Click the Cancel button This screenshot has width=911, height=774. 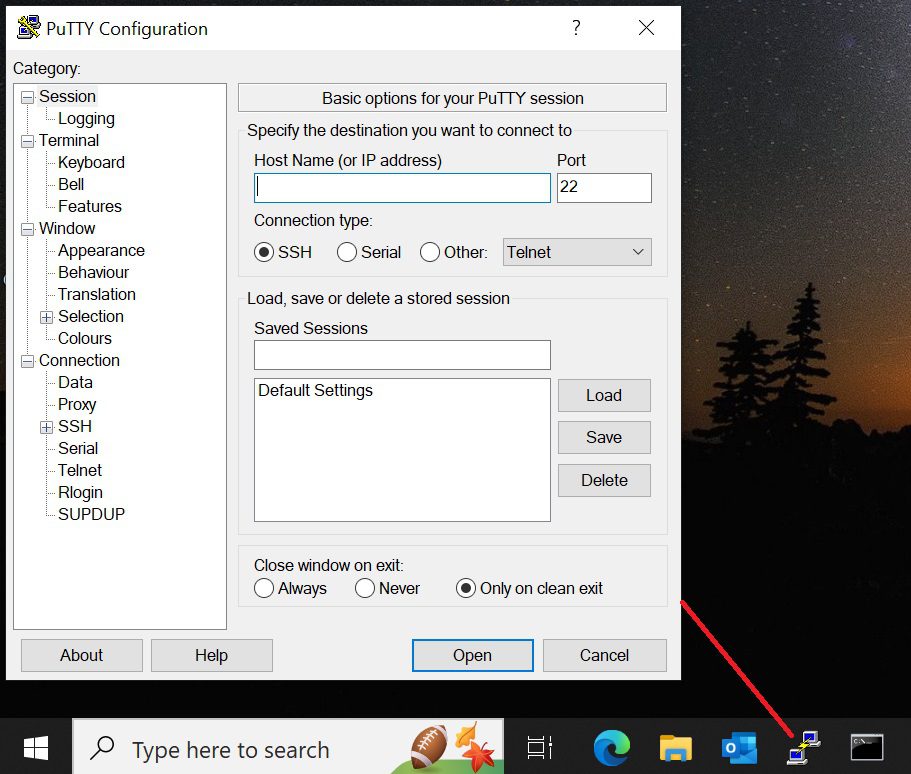[605, 655]
